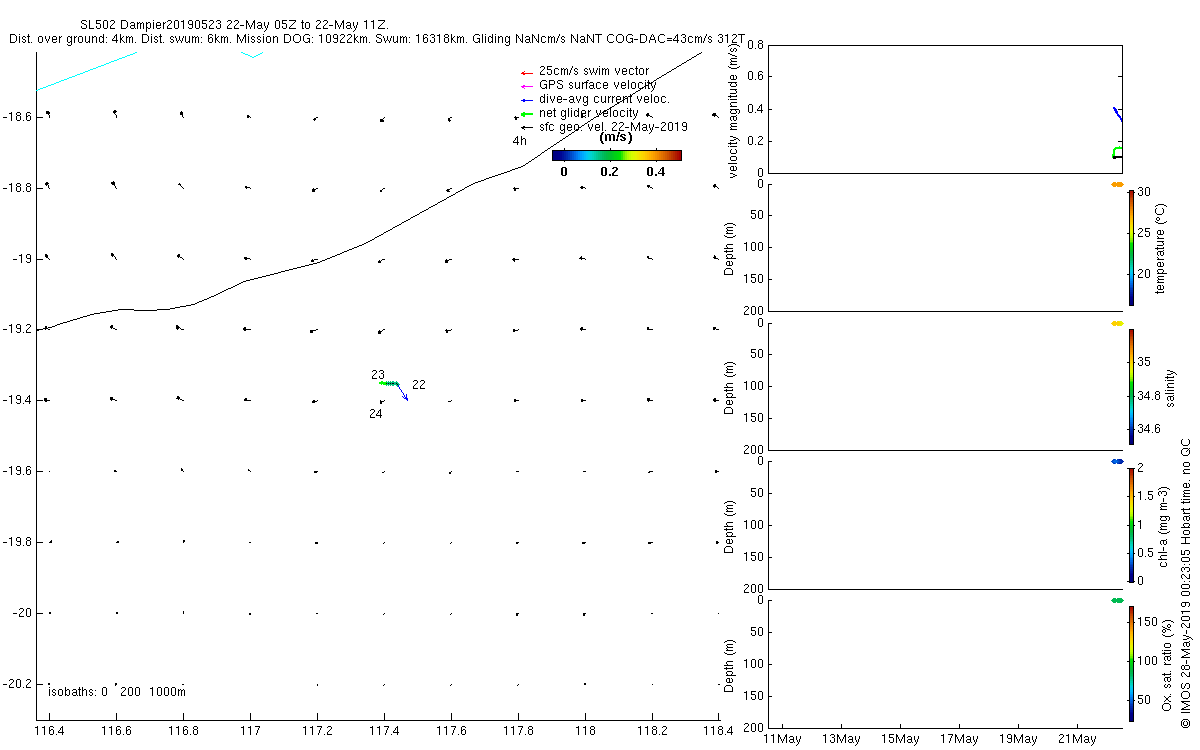Click latitude tick label '-19.2'
This screenshot has width=1200, height=750.
pyautogui.click(x=17, y=329)
